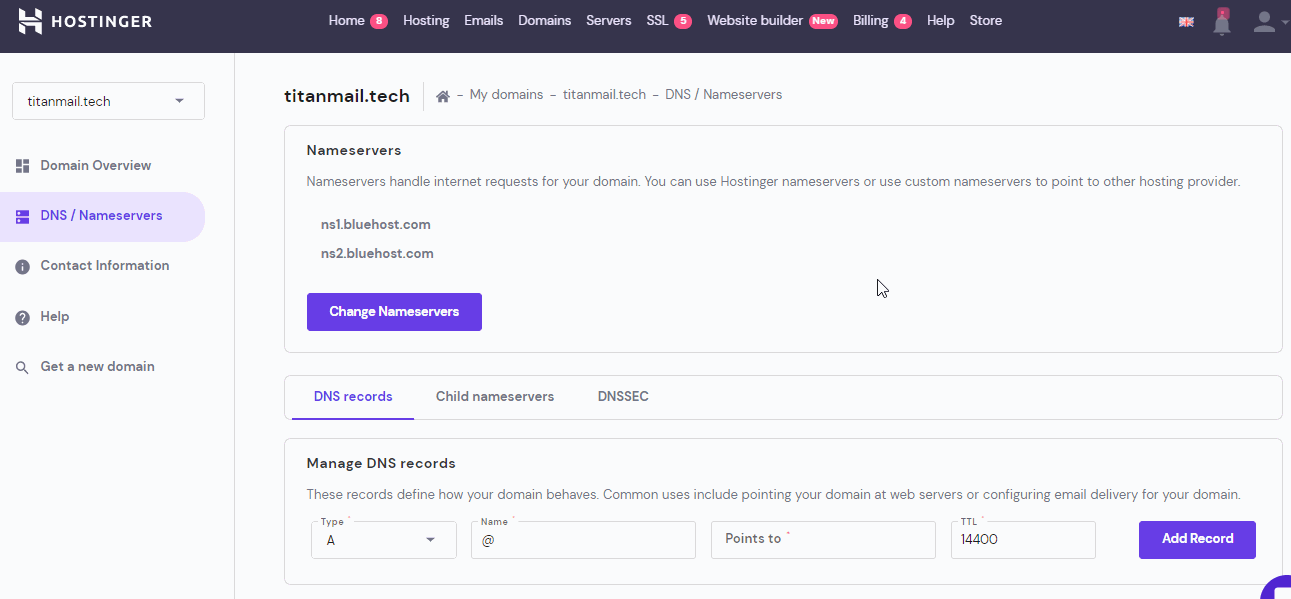Click the Get a new domain search icon
Screen dimensions: 1291x599
[x=22, y=367]
